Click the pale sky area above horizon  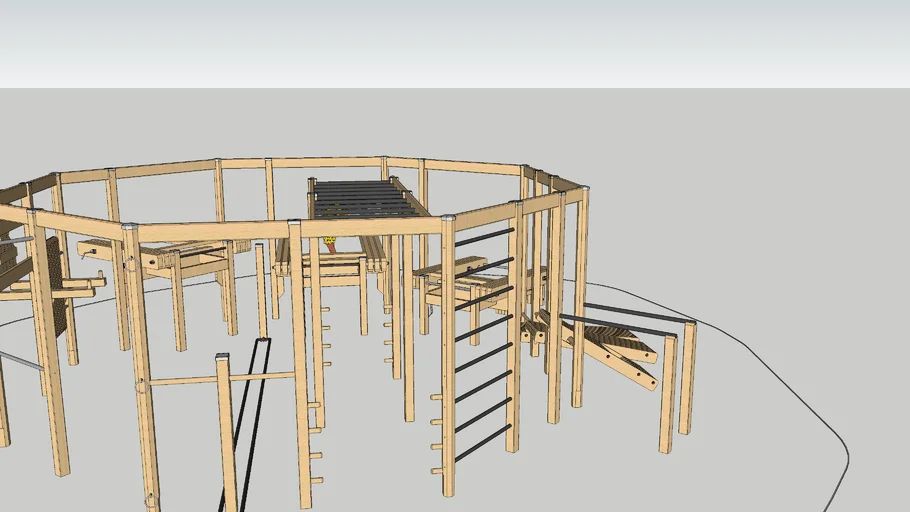point(455,40)
